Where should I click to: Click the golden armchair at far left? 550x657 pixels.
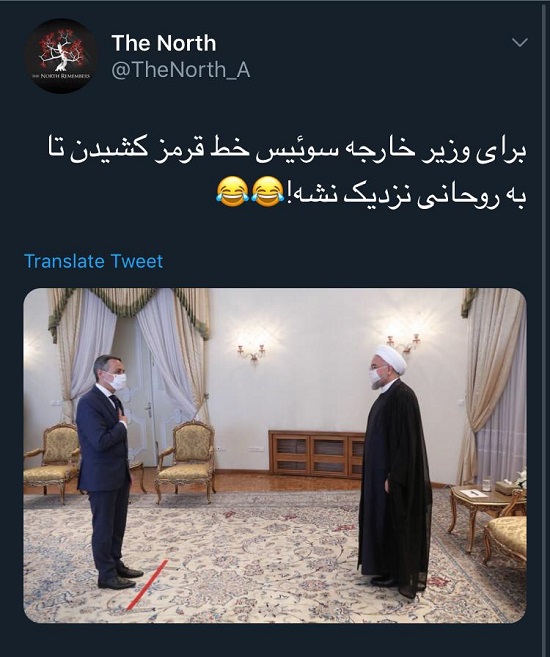click(53, 461)
